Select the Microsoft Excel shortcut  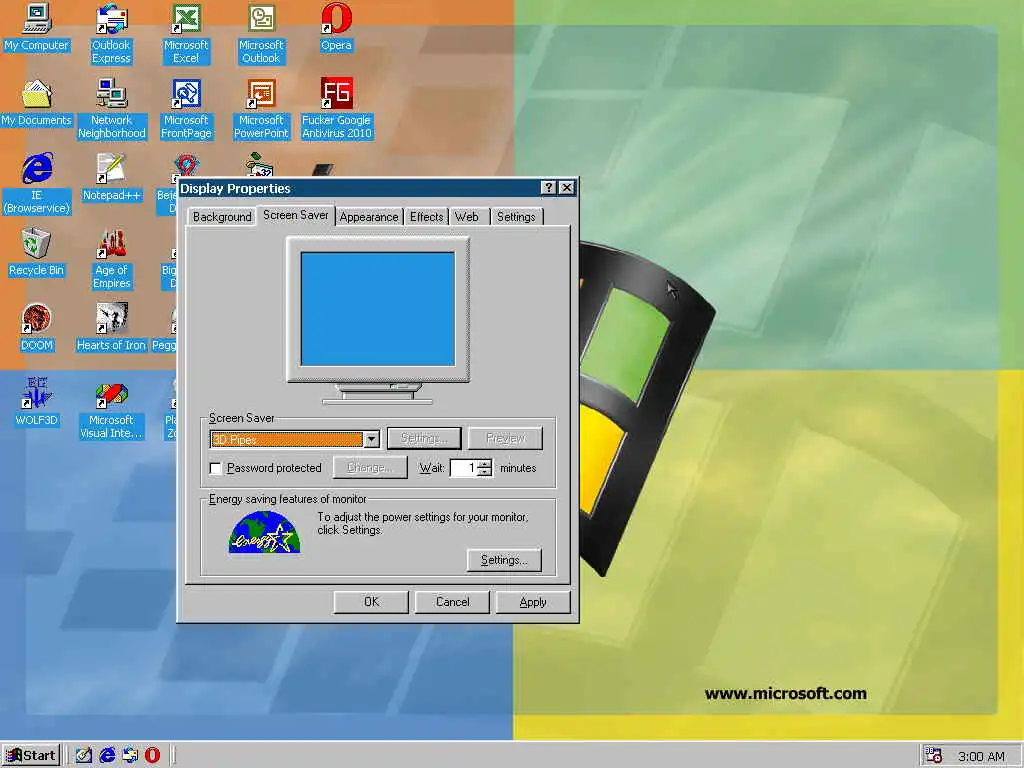[x=186, y=34]
